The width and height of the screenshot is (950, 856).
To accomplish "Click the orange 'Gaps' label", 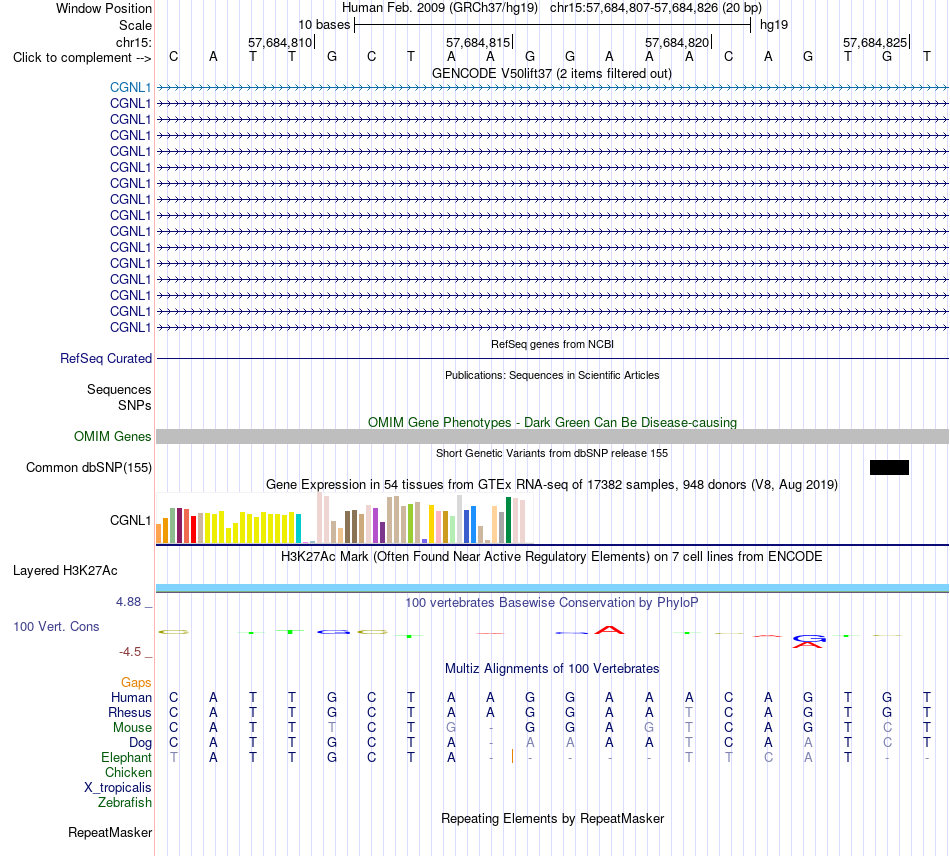I will 136,683.
